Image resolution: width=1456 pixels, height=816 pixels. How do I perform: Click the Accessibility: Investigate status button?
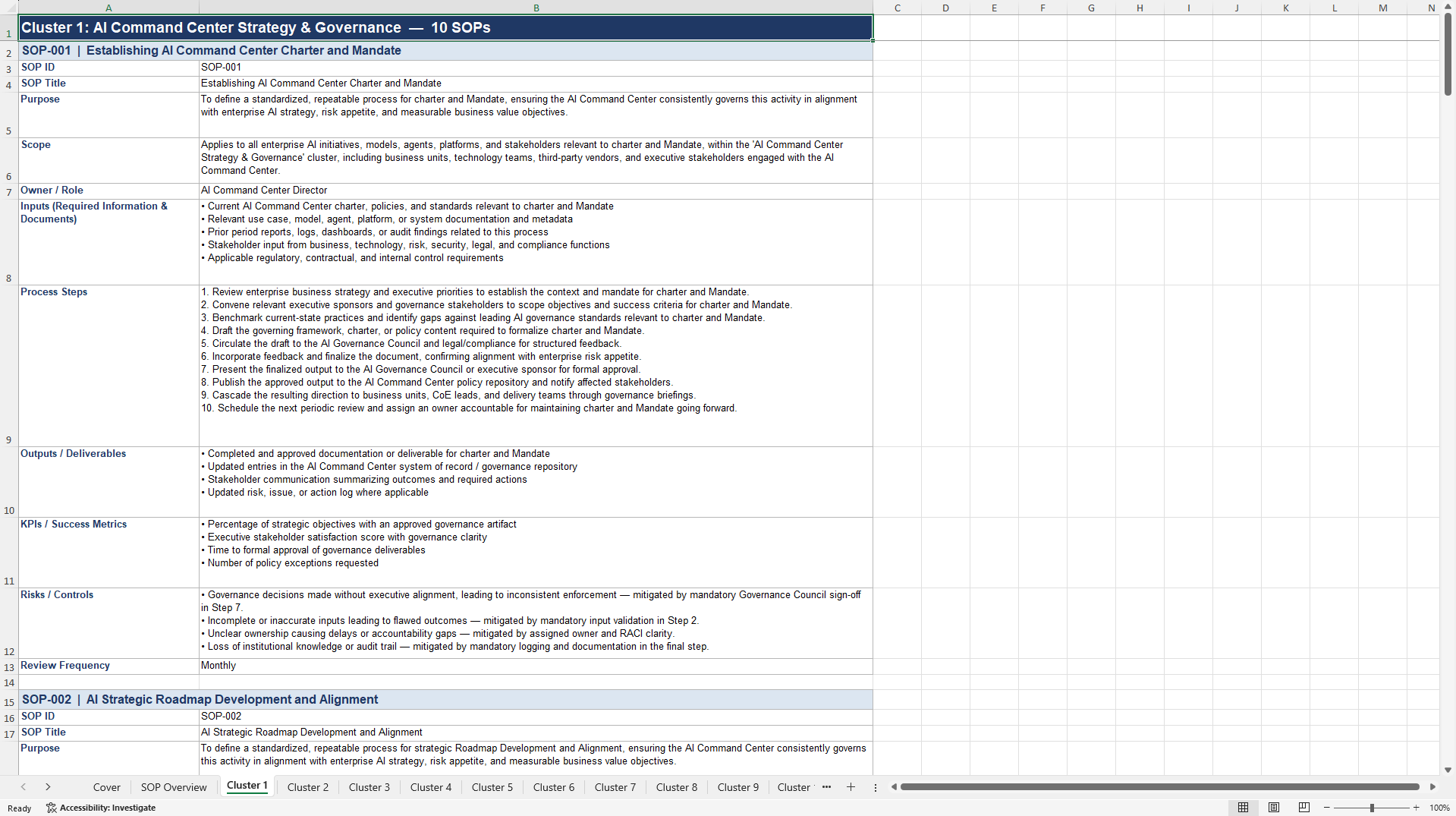[101, 808]
